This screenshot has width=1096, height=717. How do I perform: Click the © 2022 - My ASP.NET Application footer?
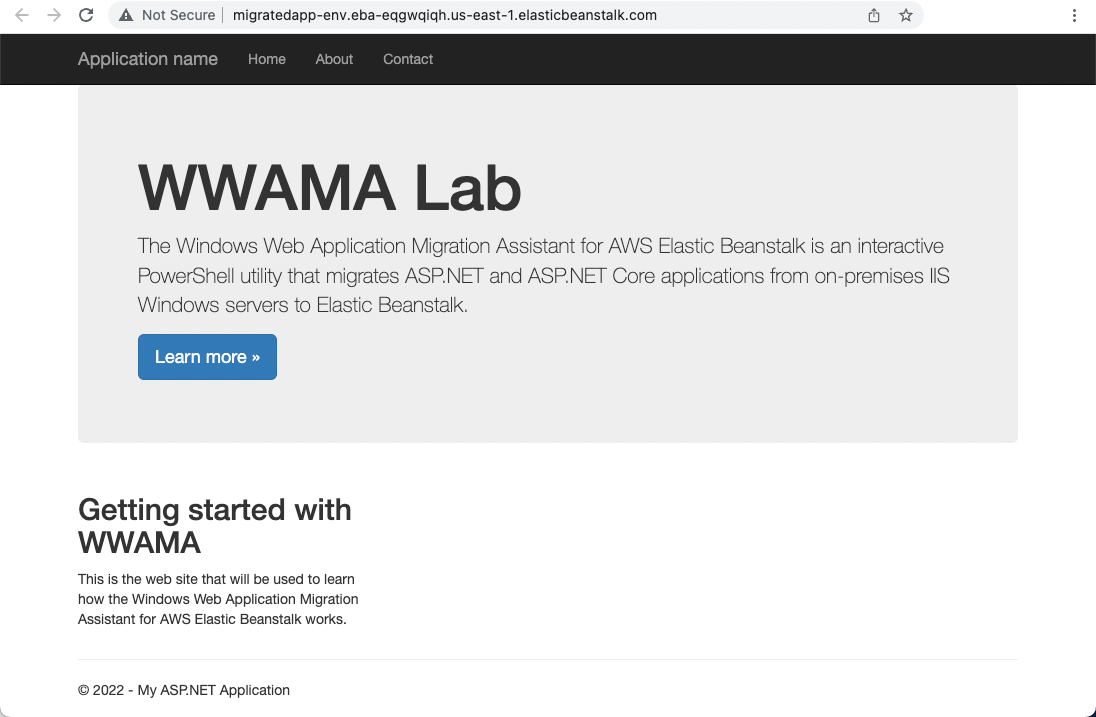click(x=184, y=690)
